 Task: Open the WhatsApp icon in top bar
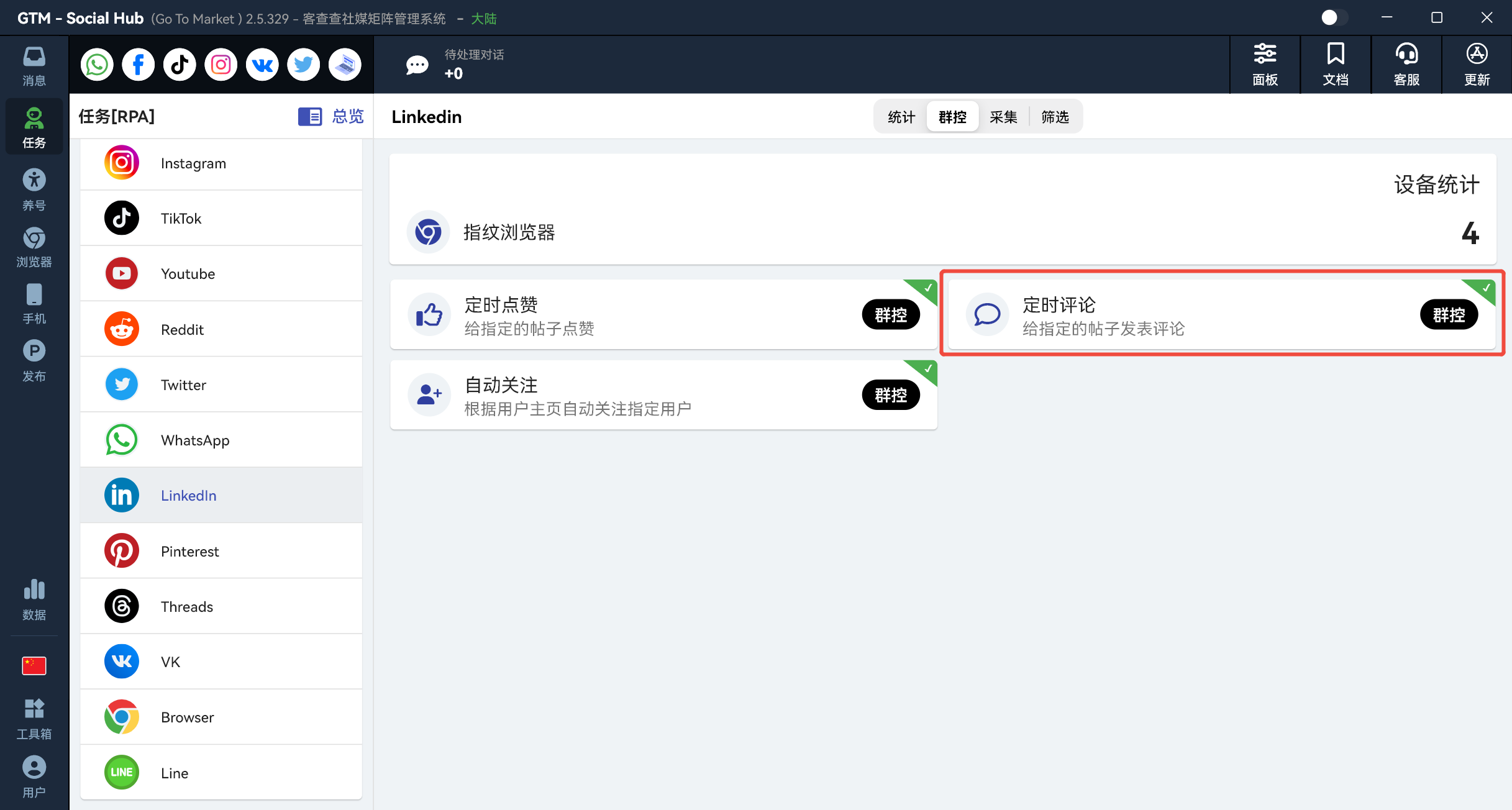pyautogui.click(x=97, y=65)
